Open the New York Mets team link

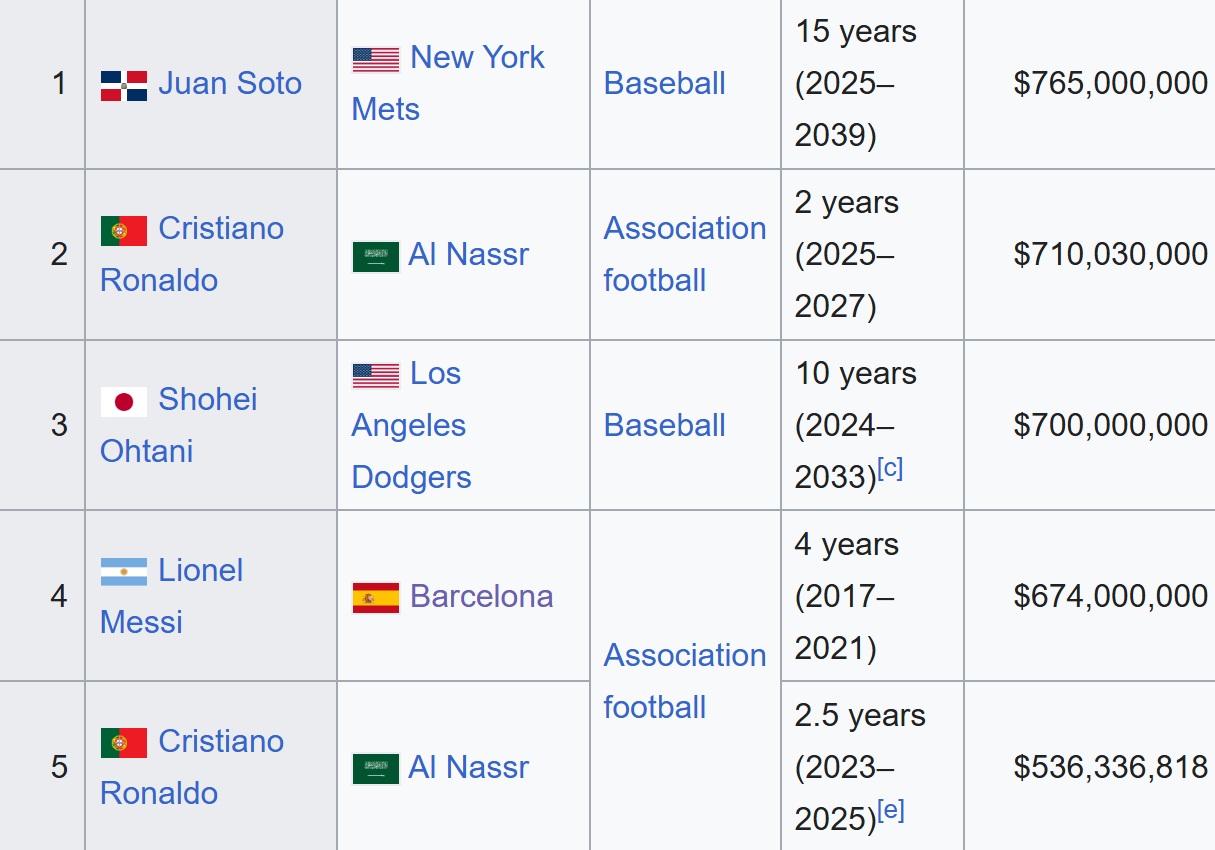click(x=448, y=83)
